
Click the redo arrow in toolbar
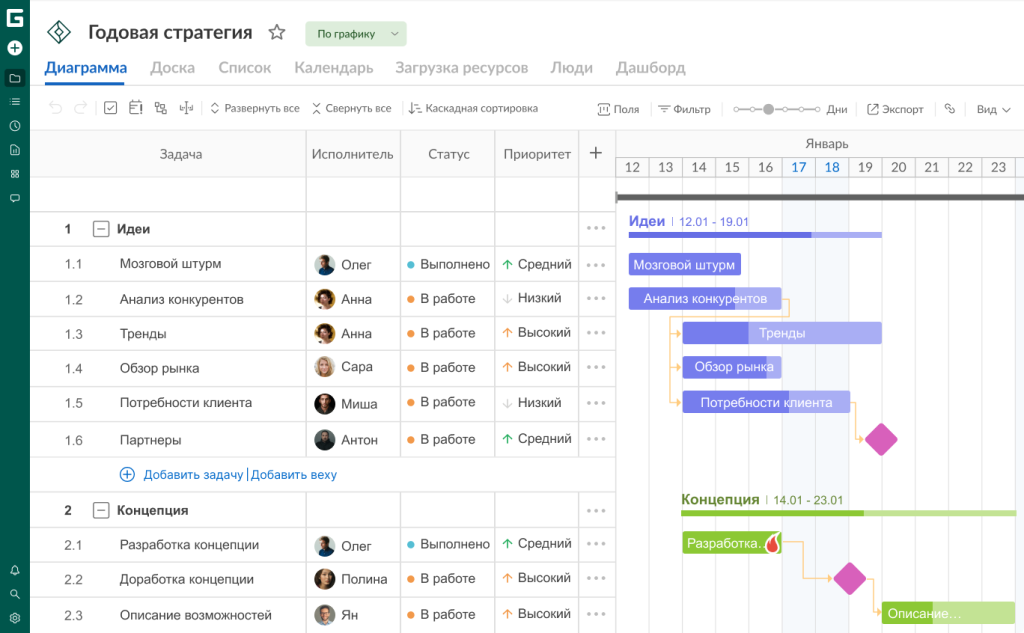(x=80, y=108)
